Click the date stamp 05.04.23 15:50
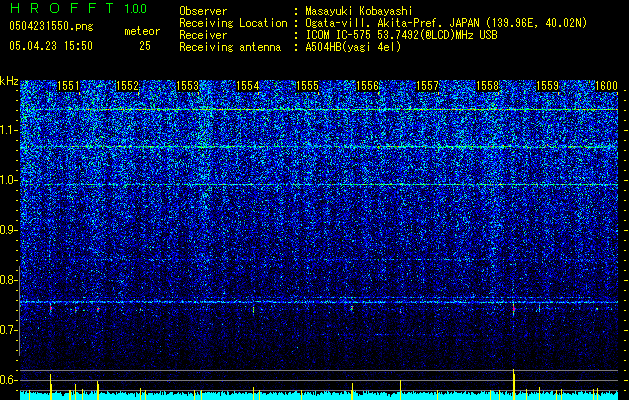This screenshot has width=629, height=400. [51, 46]
